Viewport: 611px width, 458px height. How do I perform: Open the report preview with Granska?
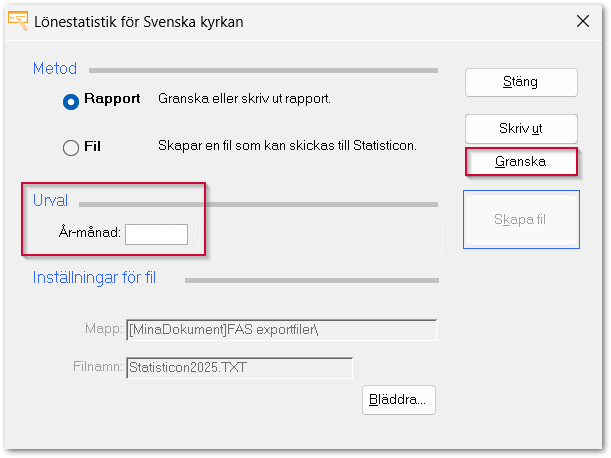pyautogui.click(x=521, y=161)
